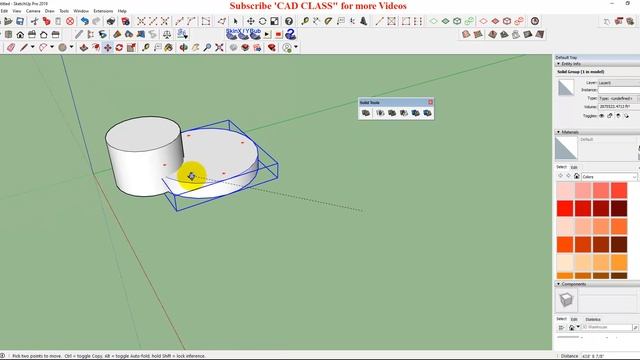Toggle Receive Shadows icon in Entity Info
The height and width of the screenshot is (360, 640).
click(x=626, y=116)
